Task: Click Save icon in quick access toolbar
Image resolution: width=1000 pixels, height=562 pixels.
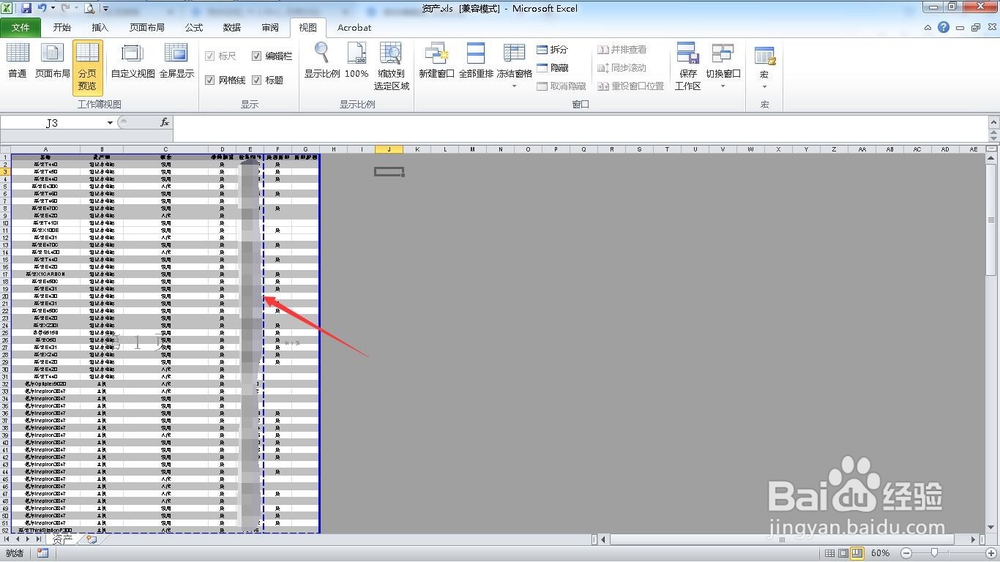Action: click(26, 8)
